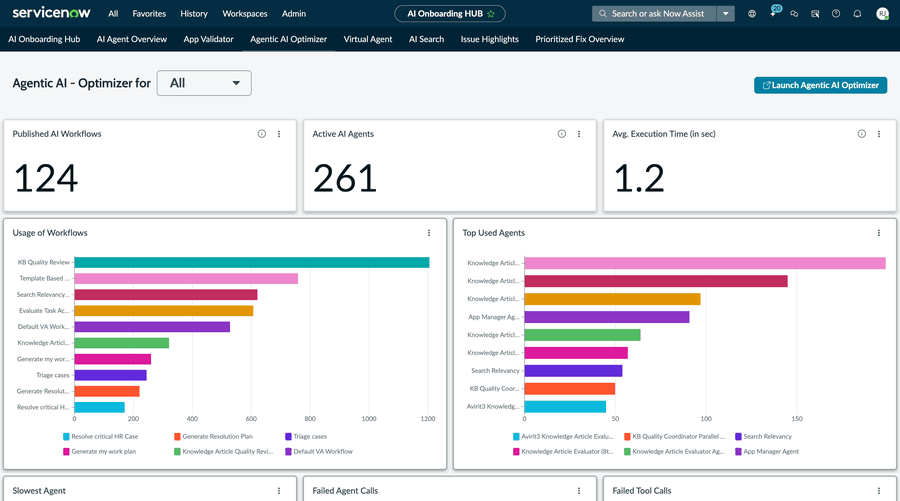Click the KB Quality Review teal bar
This screenshot has width=900, height=501.
(251, 262)
